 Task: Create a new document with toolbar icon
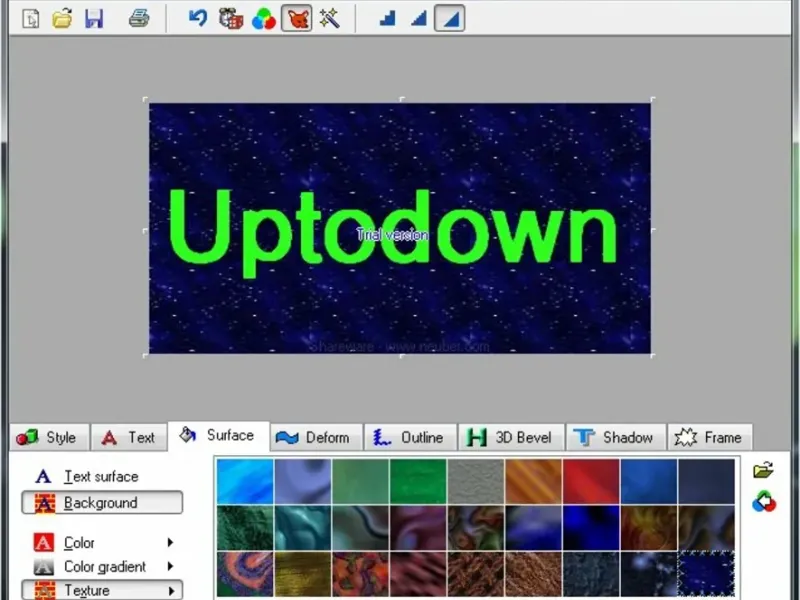tap(31, 19)
